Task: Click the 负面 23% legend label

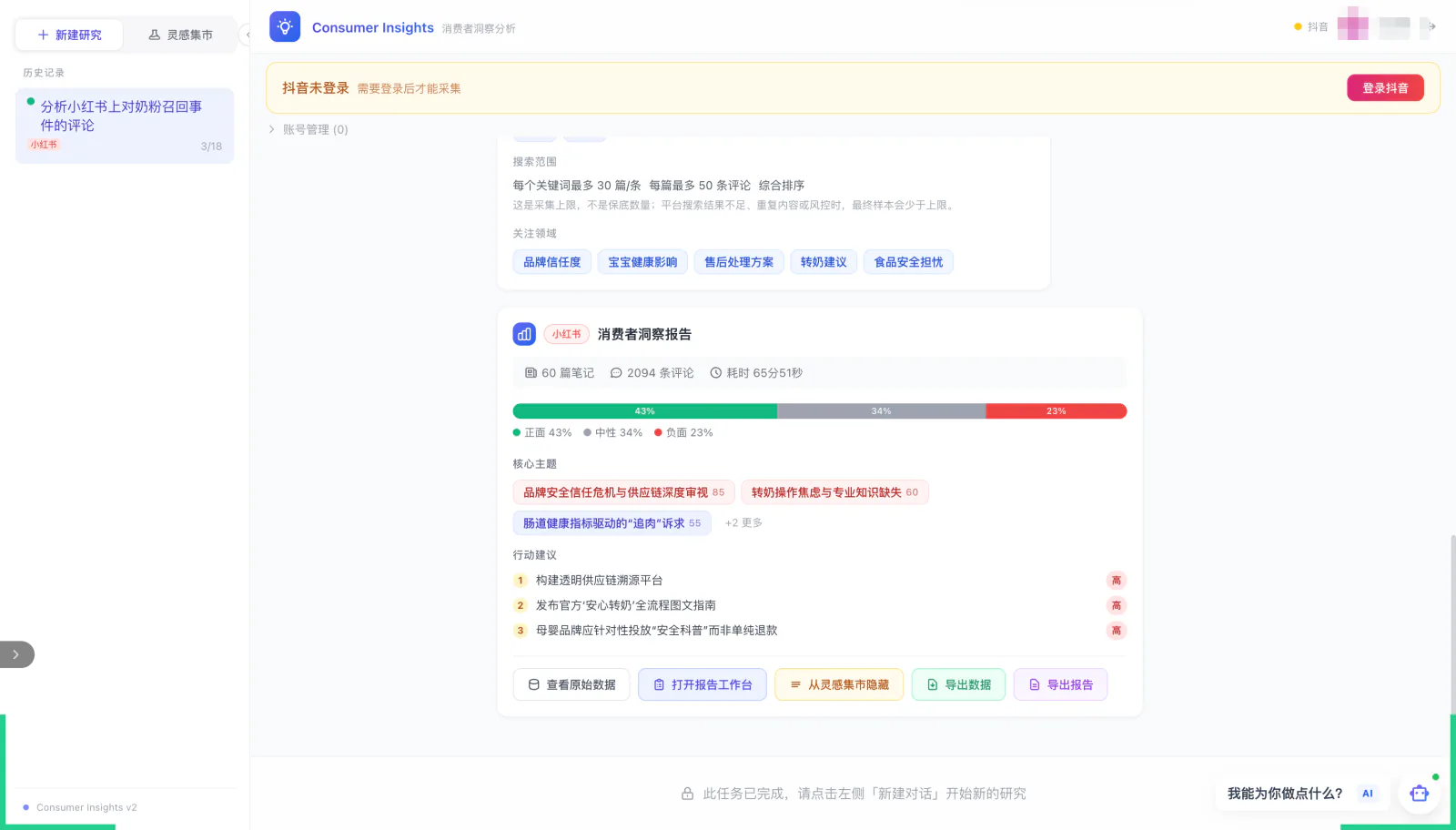Action: pos(683,432)
